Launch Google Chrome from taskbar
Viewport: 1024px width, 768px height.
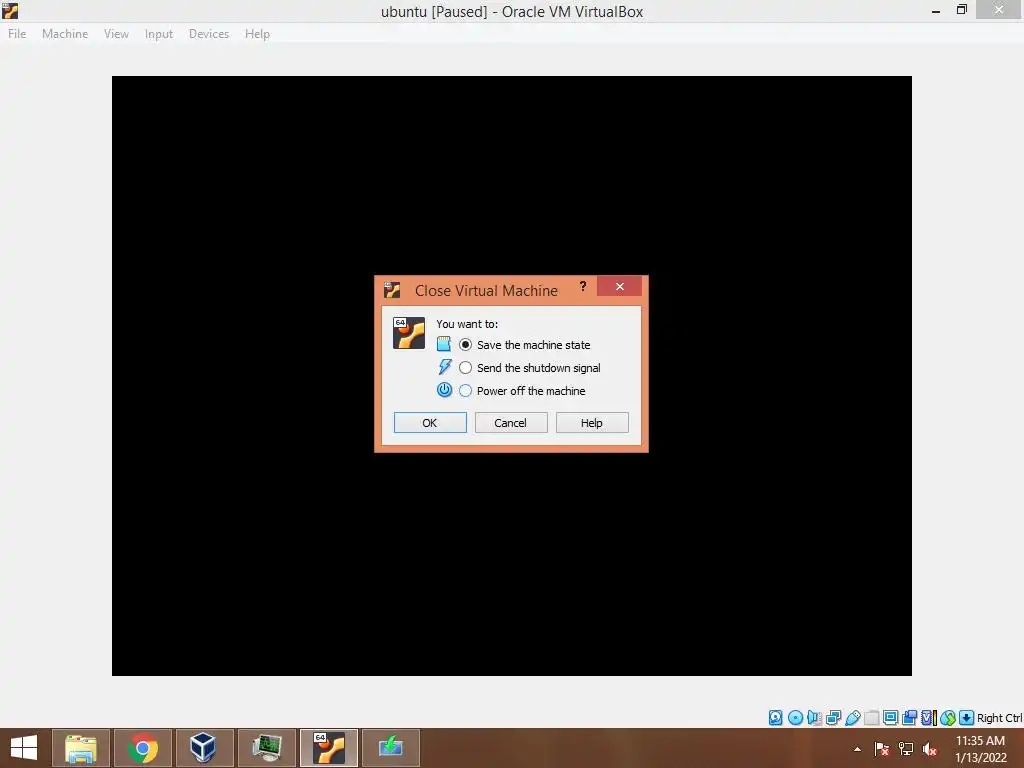click(x=143, y=748)
